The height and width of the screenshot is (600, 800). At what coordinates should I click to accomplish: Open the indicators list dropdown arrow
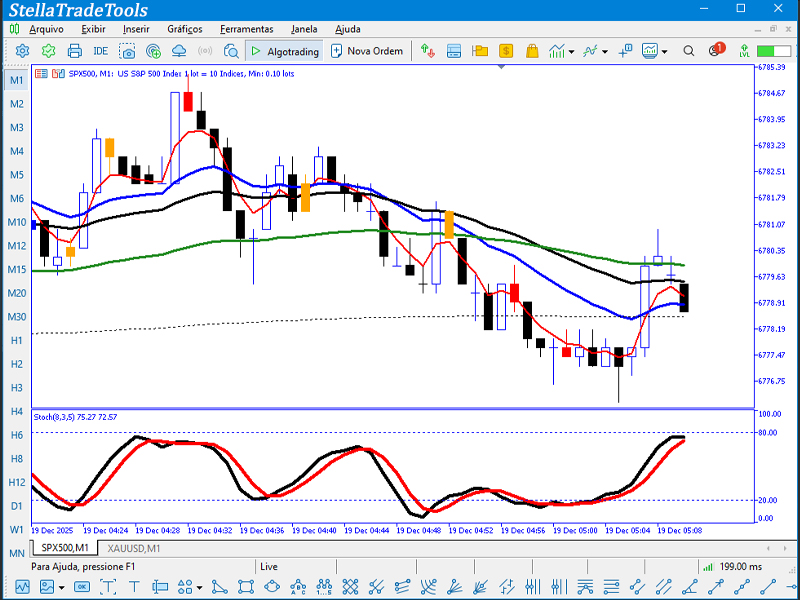607,51
